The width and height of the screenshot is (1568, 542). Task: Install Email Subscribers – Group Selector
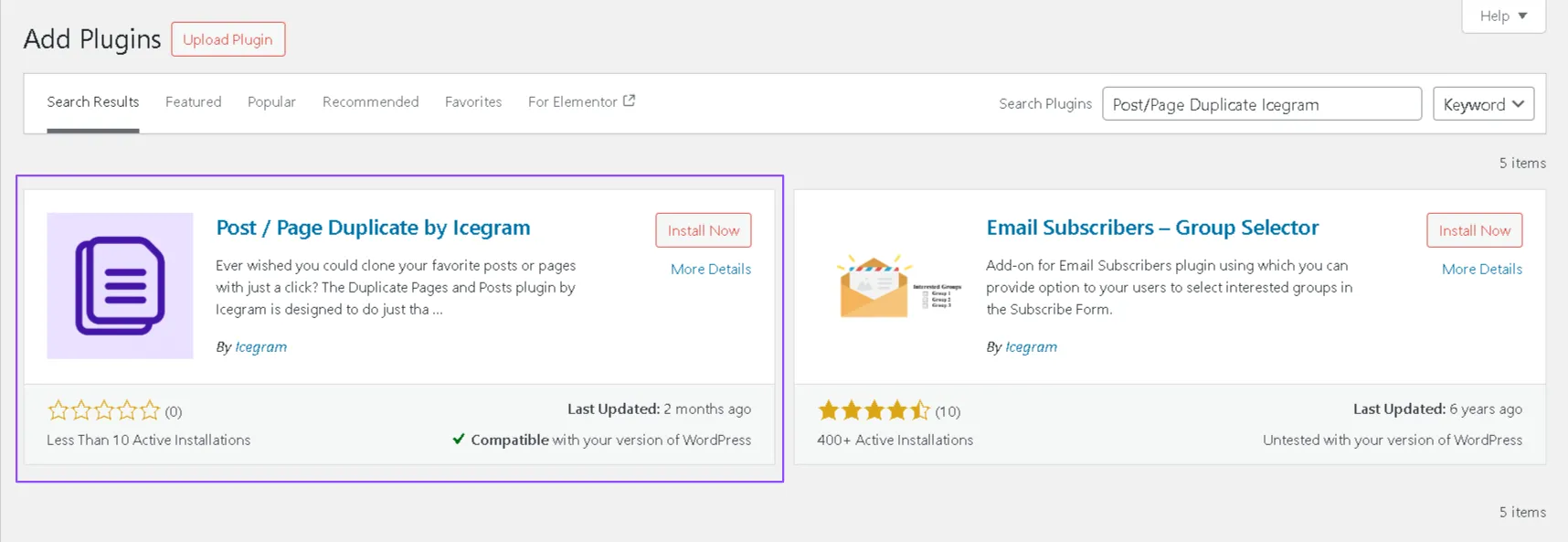(1474, 230)
